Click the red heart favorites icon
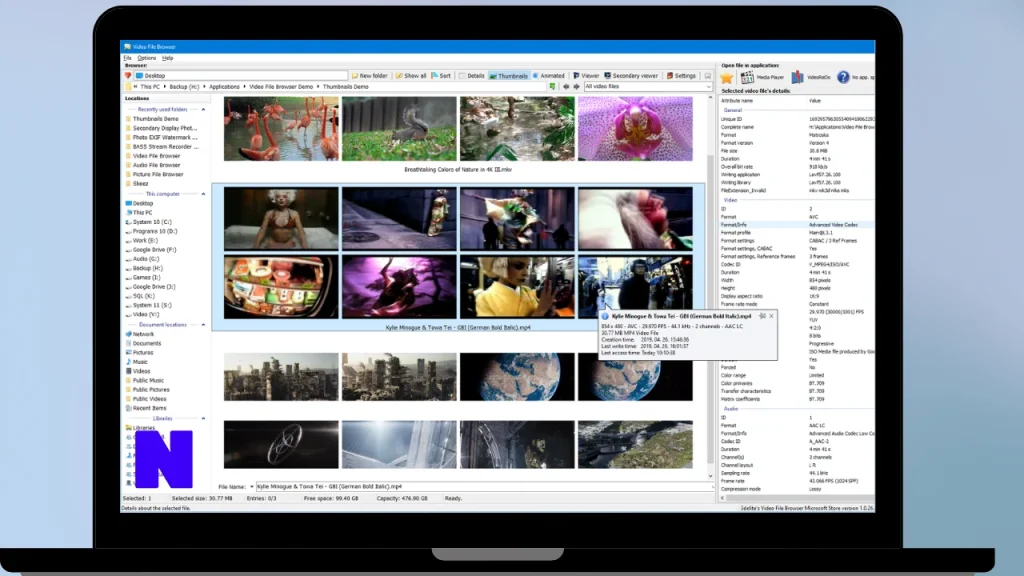Image resolution: width=1024 pixels, height=576 pixels. point(128,76)
